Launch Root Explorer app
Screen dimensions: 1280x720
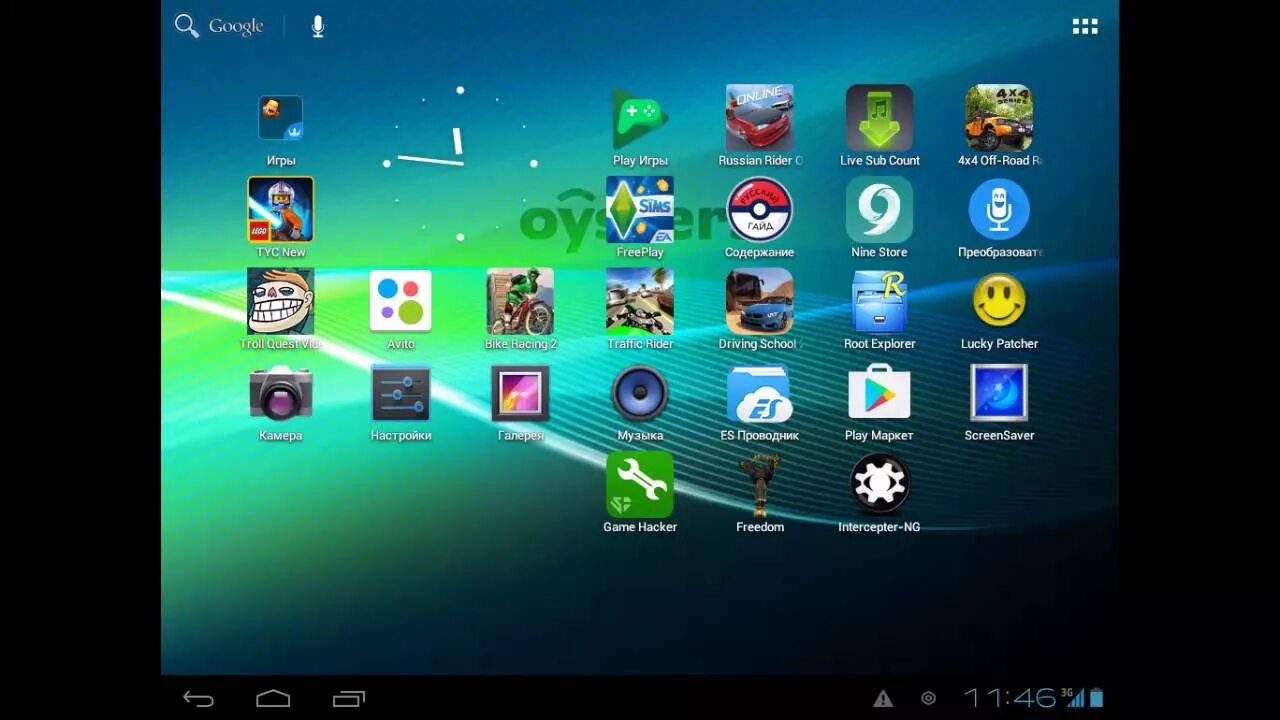tap(879, 301)
